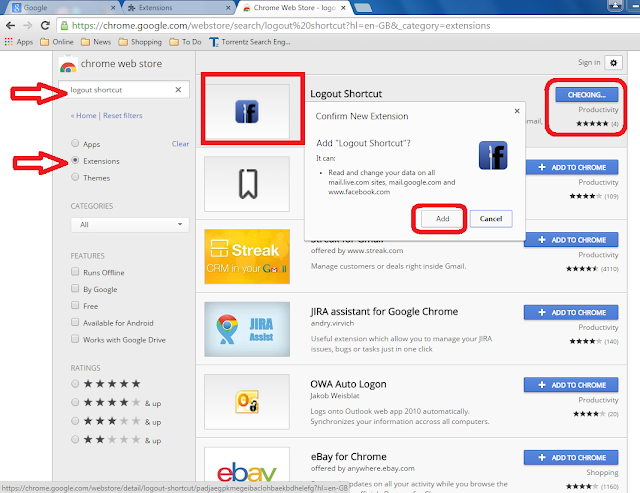Select the four stars & up rating filter
This screenshot has height=493, width=640.
(75, 402)
